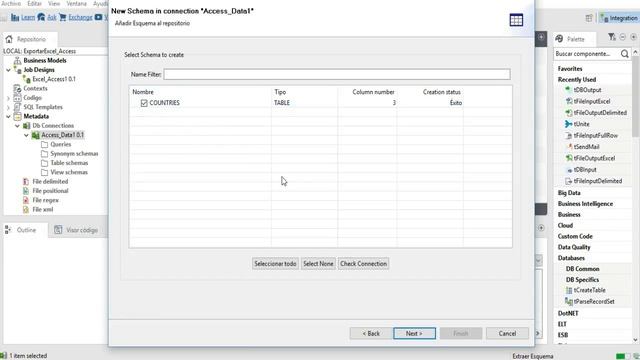Select the View schemas folder icon
The image size is (640, 360).
pyautogui.click(x=44, y=172)
